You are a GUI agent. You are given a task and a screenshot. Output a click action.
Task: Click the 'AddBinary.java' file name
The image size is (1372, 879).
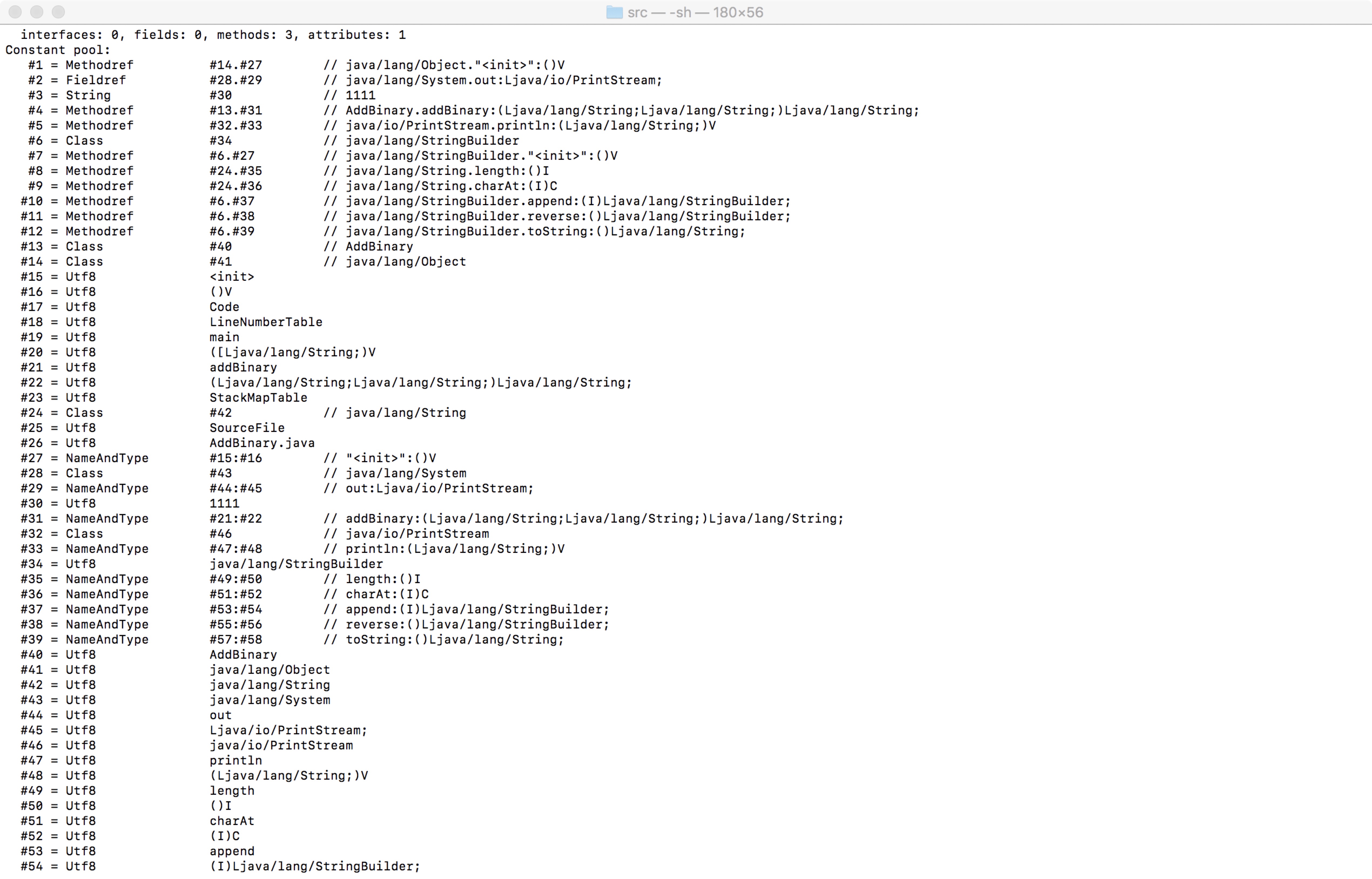coord(262,444)
